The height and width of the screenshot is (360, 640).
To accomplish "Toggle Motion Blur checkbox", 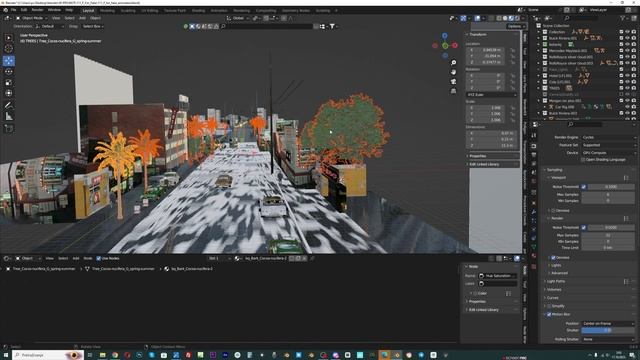I will (x=549, y=314).
